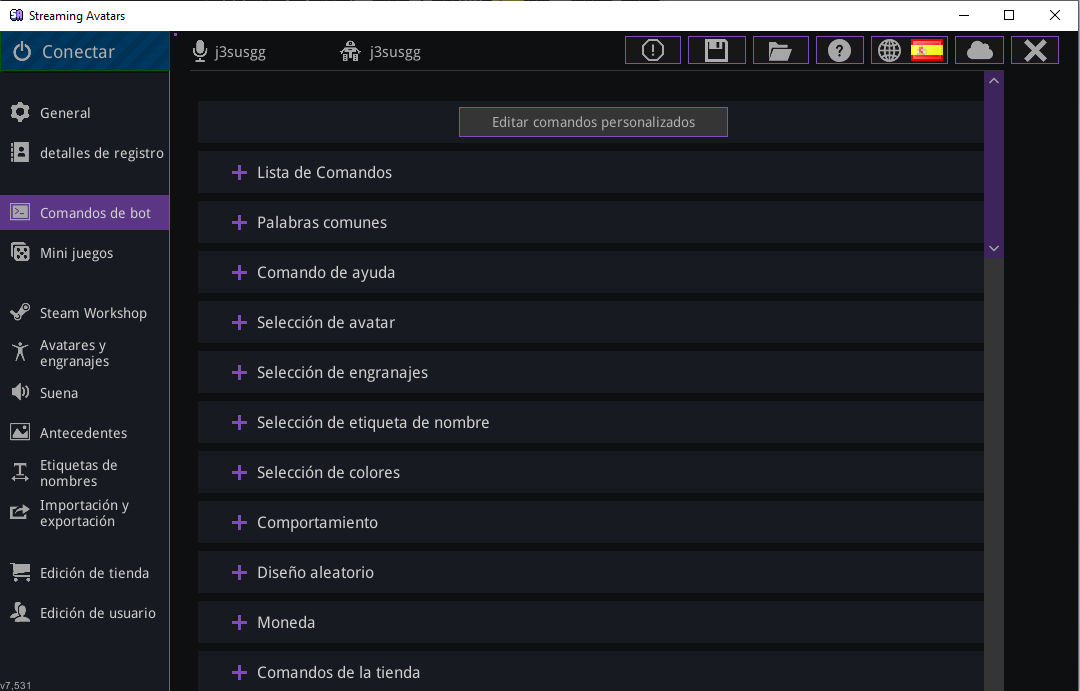The width and height of the screenshot is (1080, 691).
Task: Select the shopping cart icon for Edición de tienda
Action: pyautogui.click(x=20, y=572)
